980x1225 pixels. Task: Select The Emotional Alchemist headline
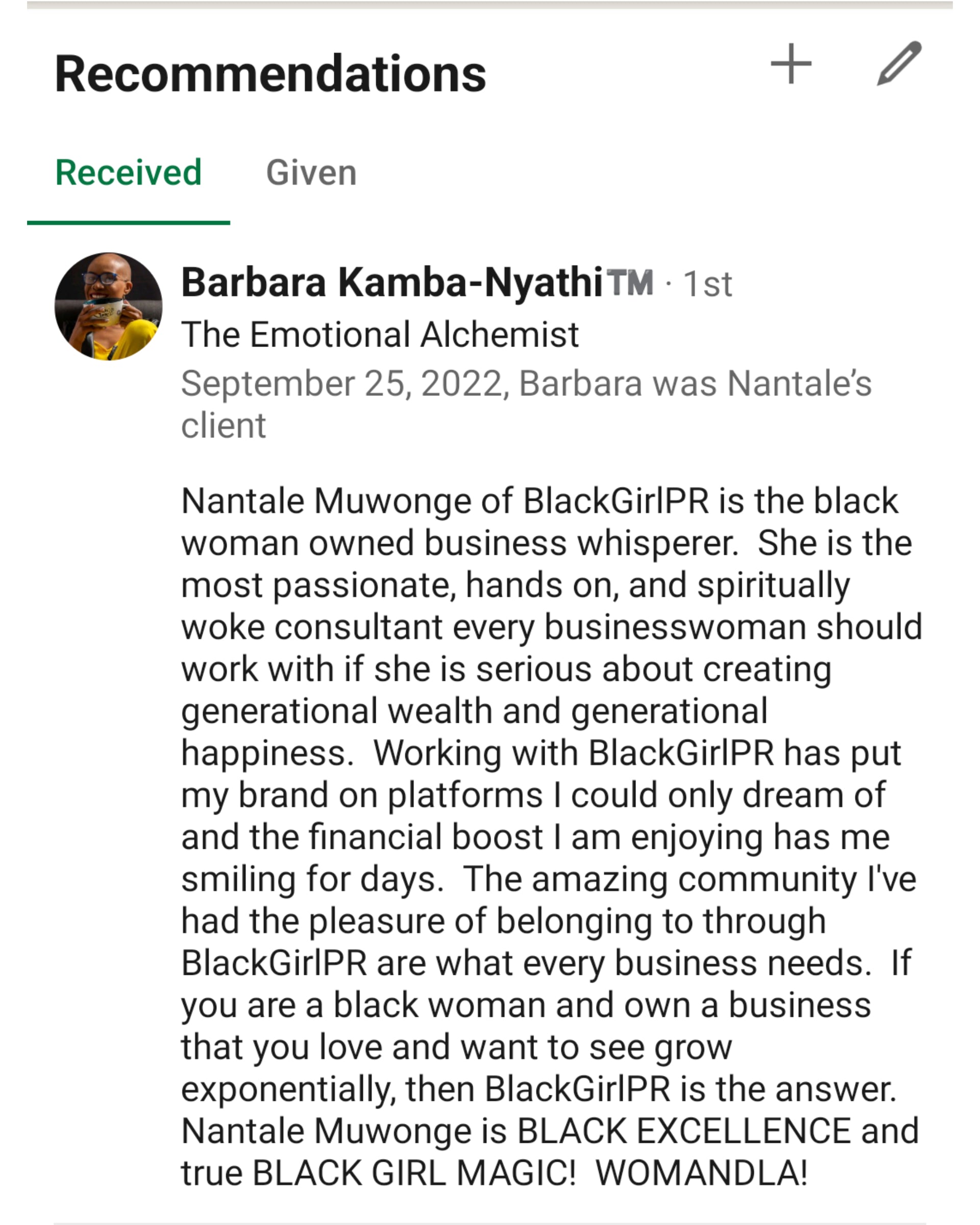(380, 334)
